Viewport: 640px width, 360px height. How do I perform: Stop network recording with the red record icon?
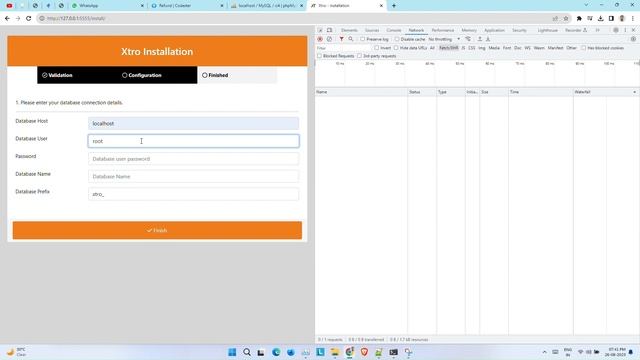[320, 39]
